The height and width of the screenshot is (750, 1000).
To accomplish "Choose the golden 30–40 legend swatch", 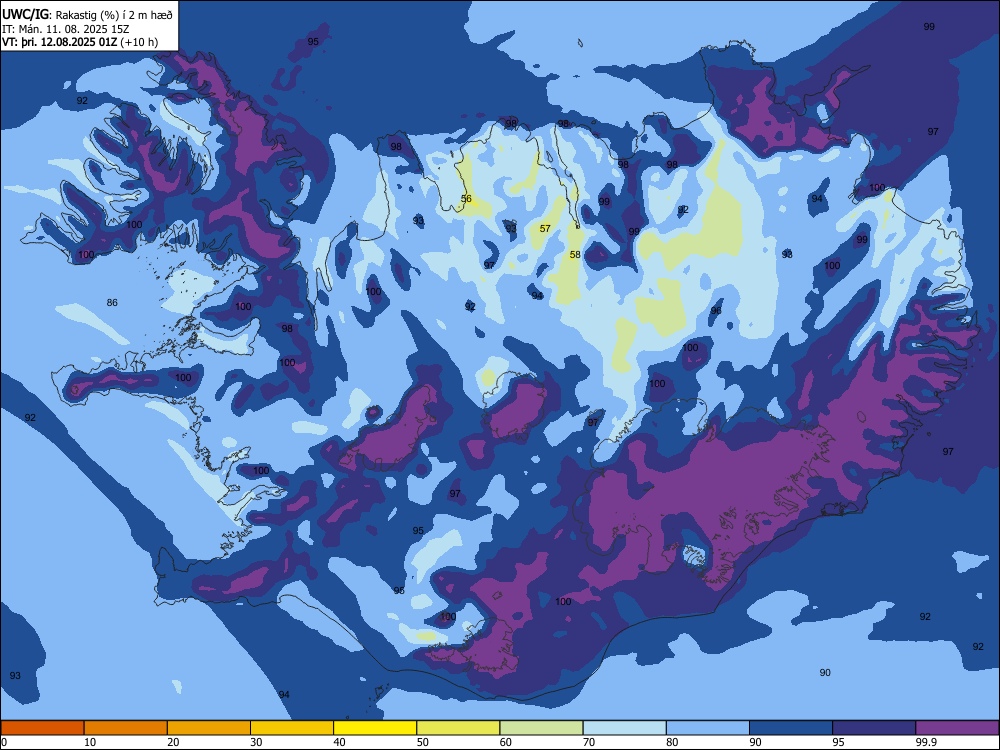I will [x=292, y=728].
